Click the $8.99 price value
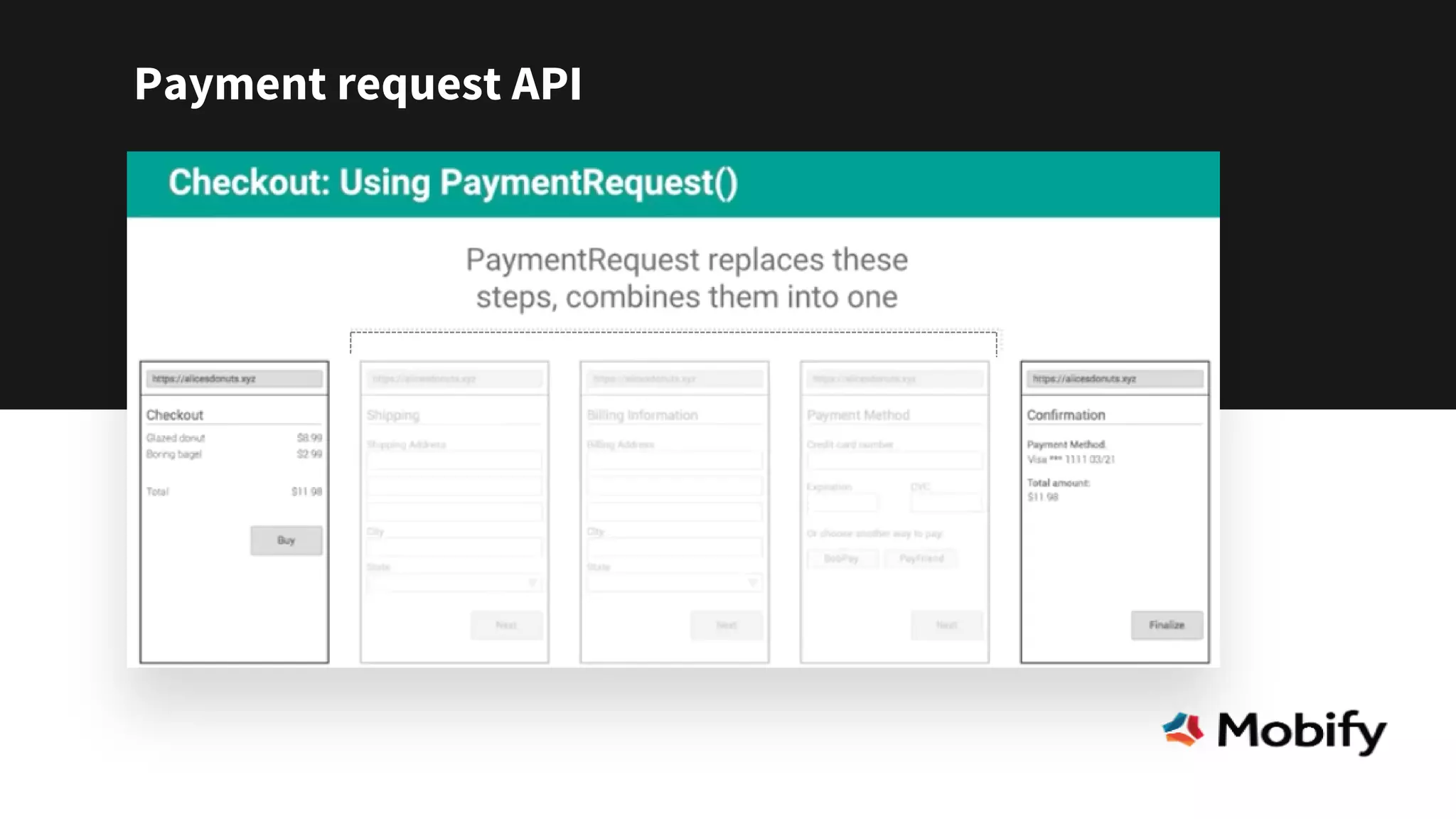1456x819 pixels. pyautogui.click(x=309, y=438)
